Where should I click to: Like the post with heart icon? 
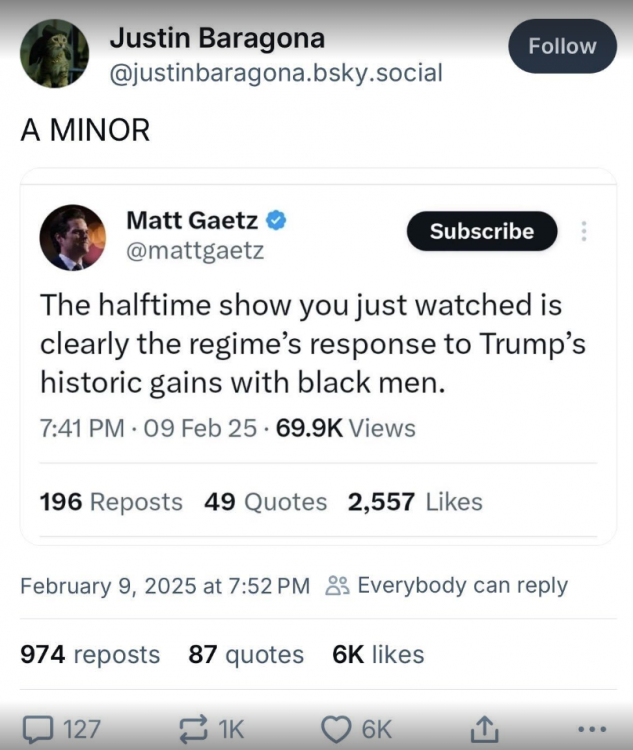[x=339, y=729]
